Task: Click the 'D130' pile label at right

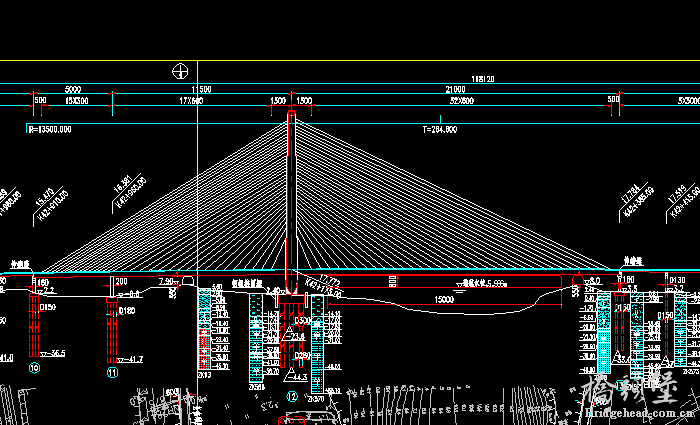Action: [x=677, y=280]
